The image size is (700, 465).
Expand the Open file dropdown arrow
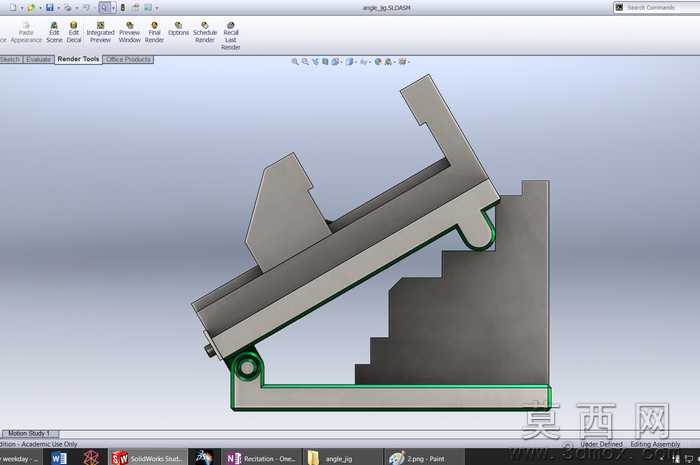click(40, 8)
